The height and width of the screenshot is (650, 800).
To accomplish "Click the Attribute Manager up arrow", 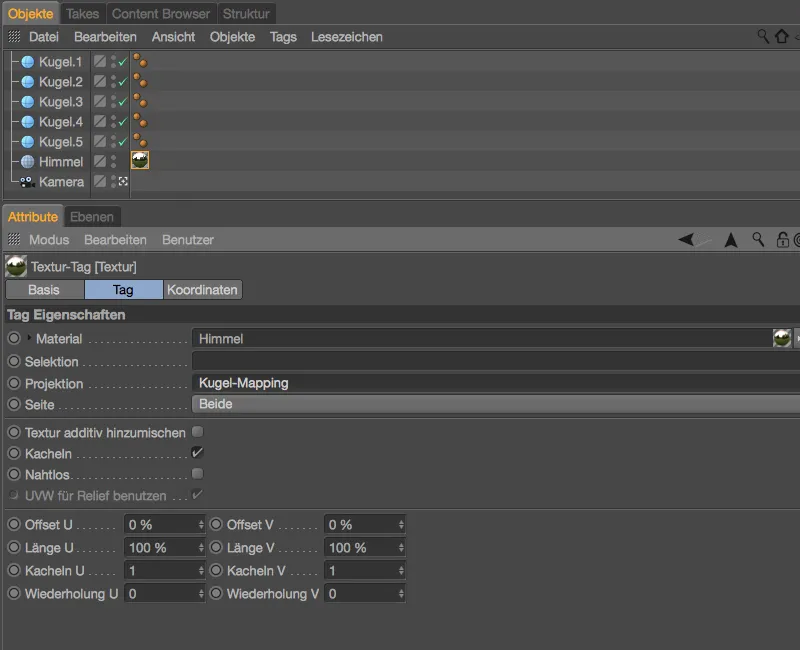I will 731,240.
